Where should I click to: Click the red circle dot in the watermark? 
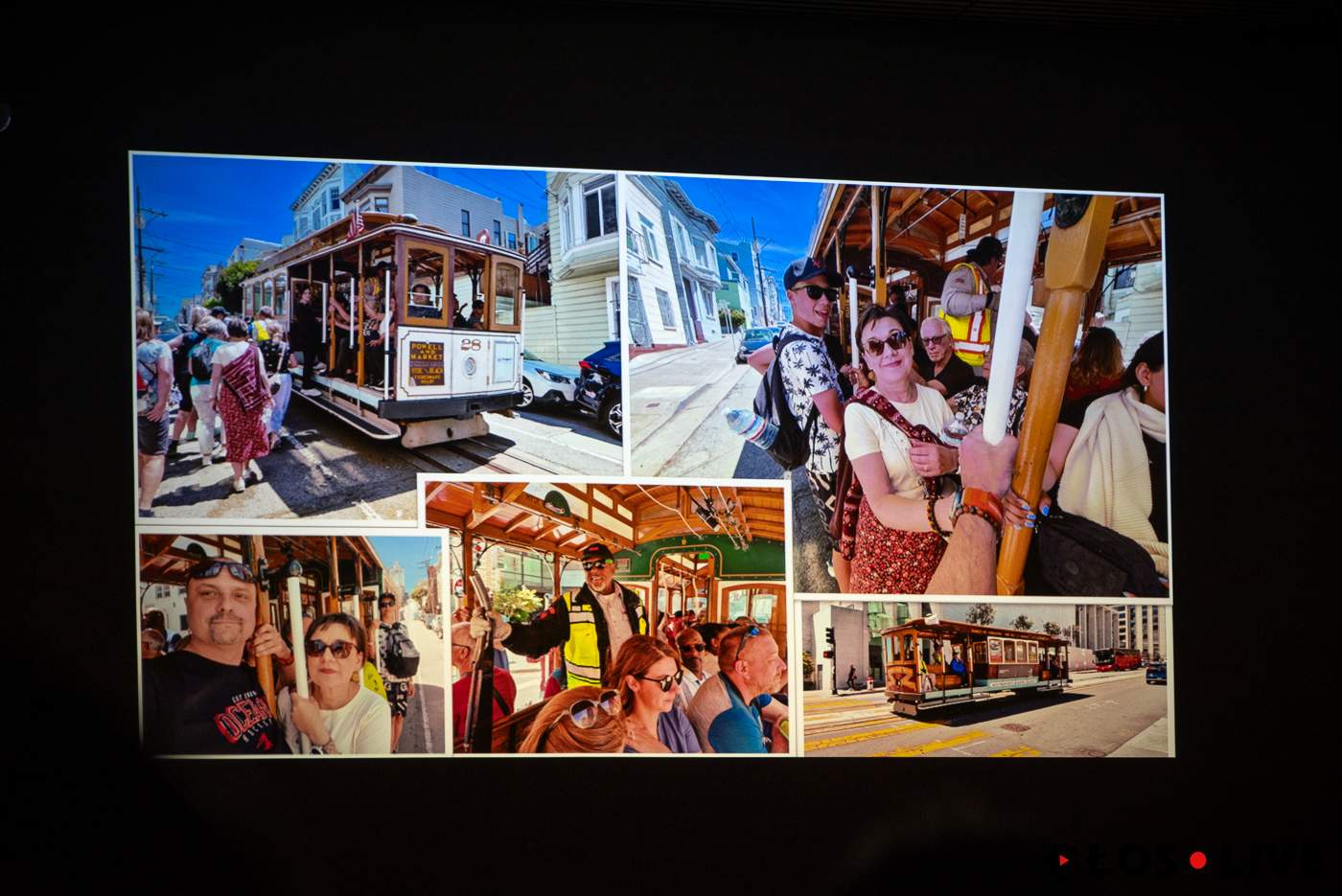1197,860
